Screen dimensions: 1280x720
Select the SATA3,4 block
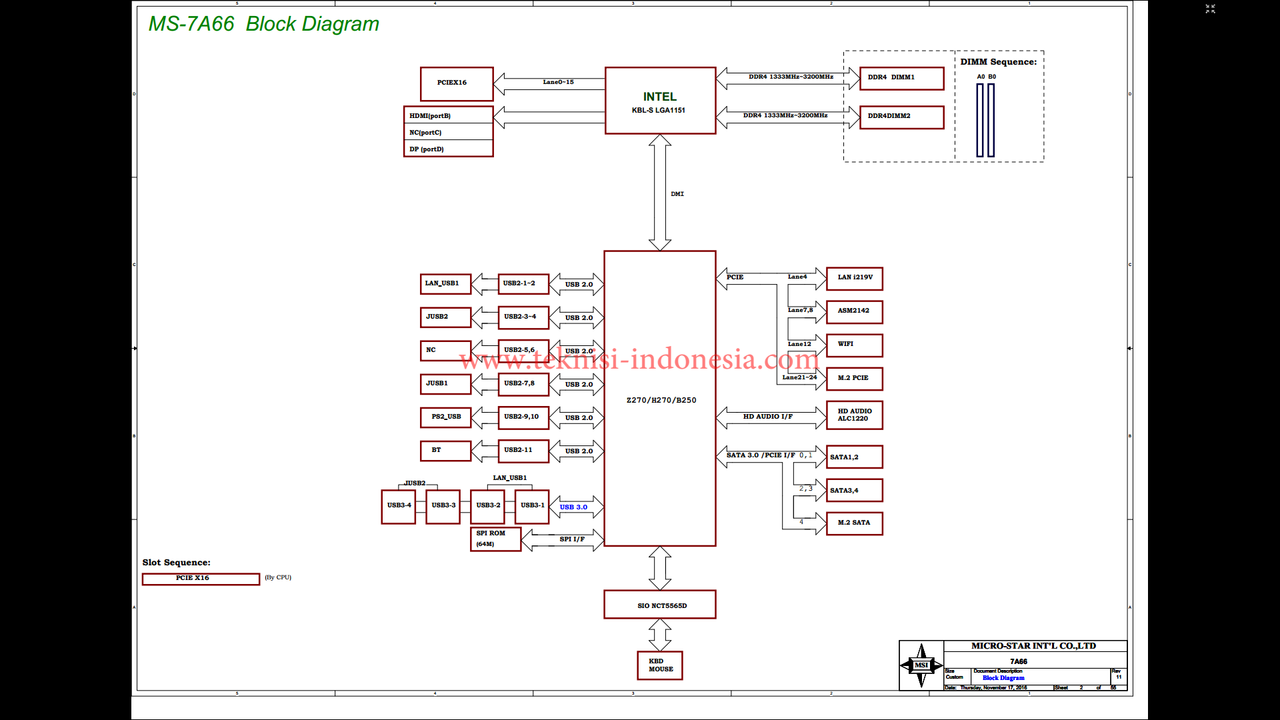(854, 490)
